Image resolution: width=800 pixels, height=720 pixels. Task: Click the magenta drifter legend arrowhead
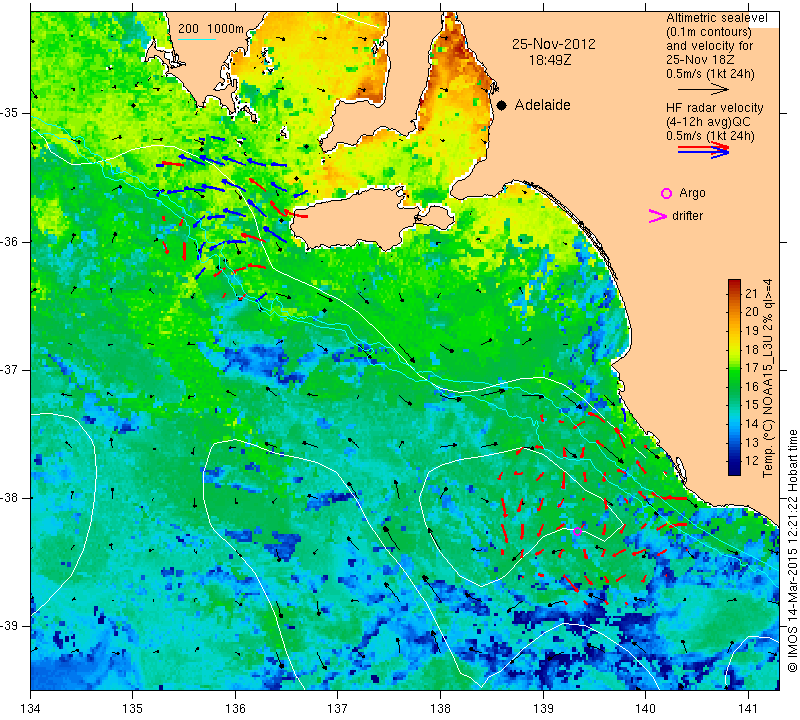(657, 216)
